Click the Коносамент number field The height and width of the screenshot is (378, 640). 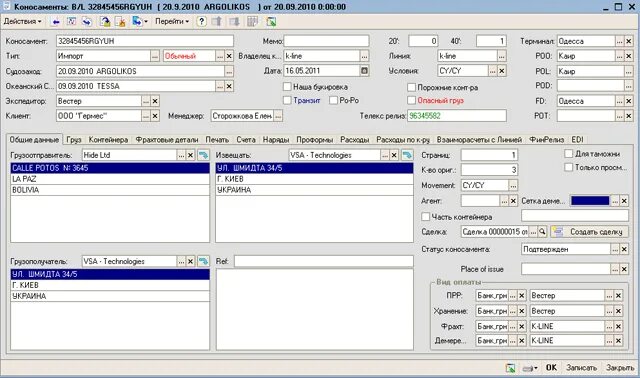pyautogui.click(x=144, y=41)
